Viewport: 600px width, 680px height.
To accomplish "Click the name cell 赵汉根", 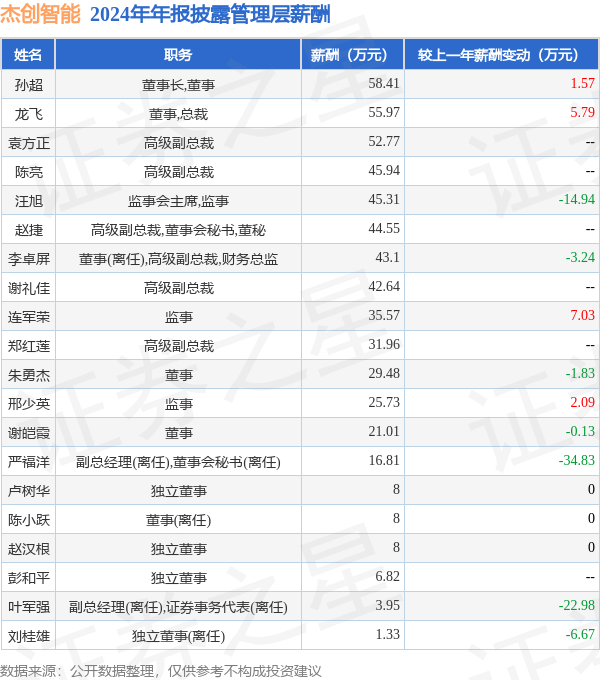I will click(29, 549).
